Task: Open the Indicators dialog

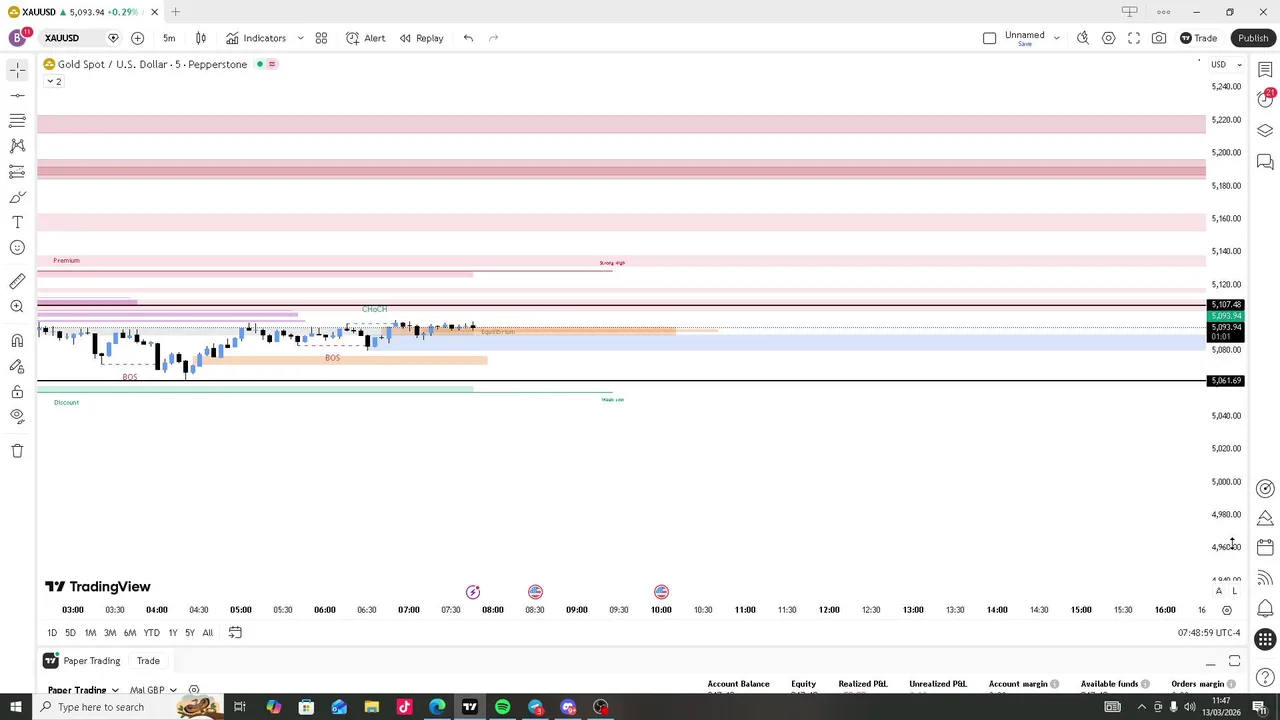Action: tap(256, 38)
